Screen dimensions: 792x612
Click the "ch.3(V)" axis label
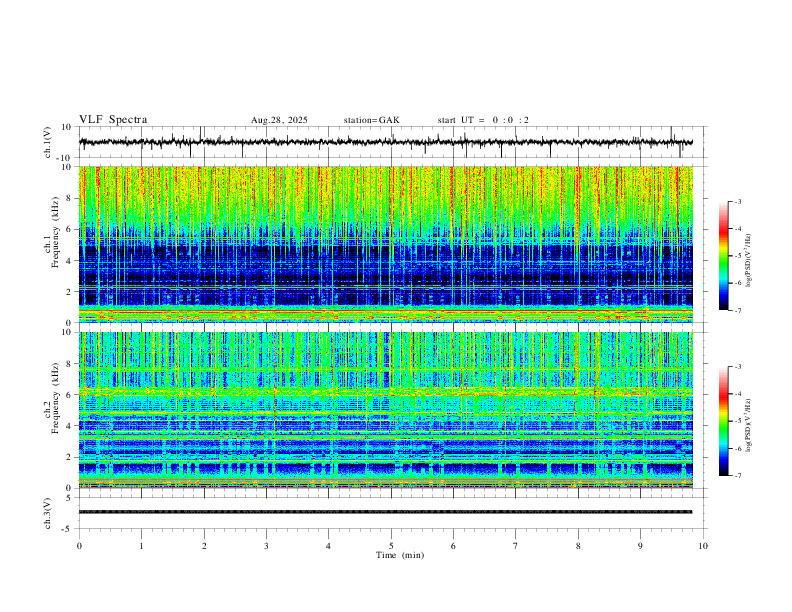tap(47, 513)
